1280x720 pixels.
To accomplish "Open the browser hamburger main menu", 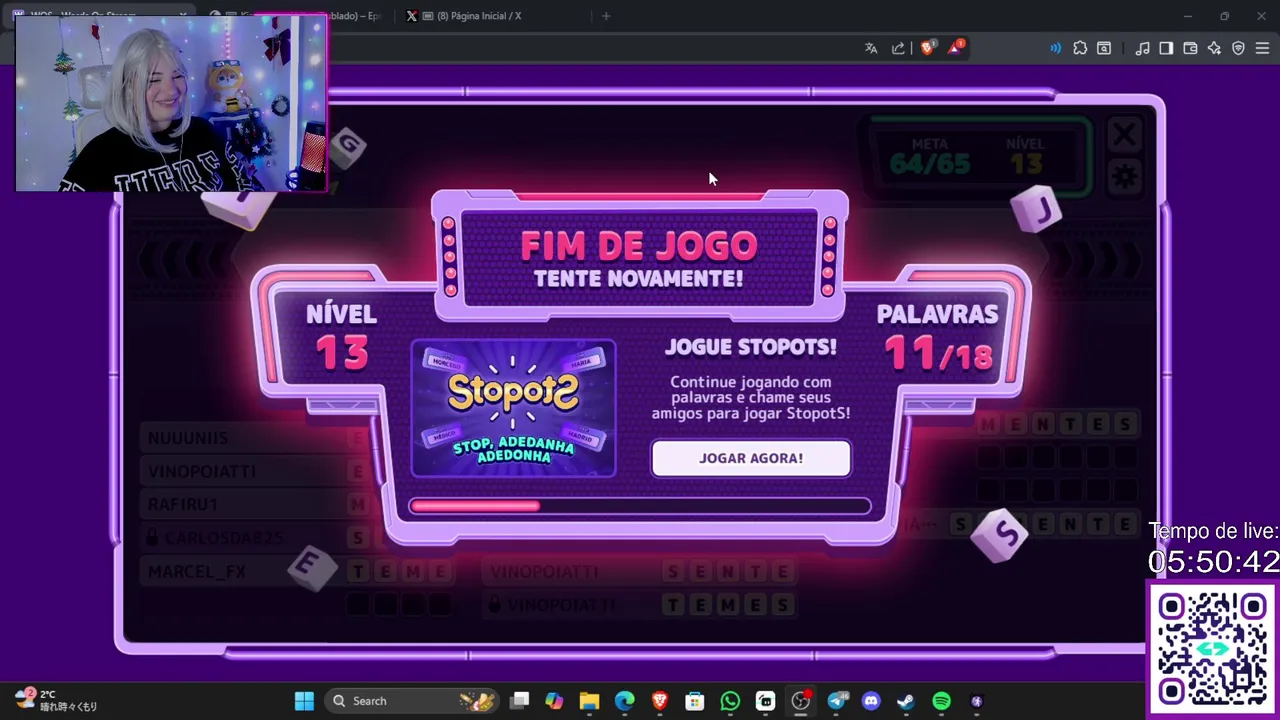I will 1262,48.
